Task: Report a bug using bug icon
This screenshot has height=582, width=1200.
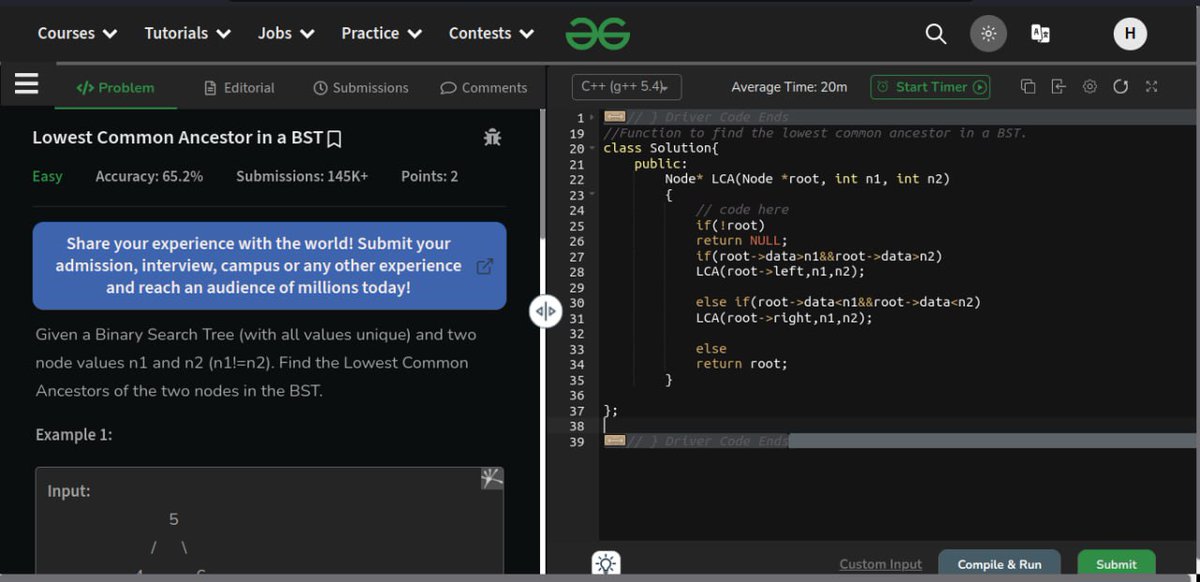Action: tap(492, 137)
